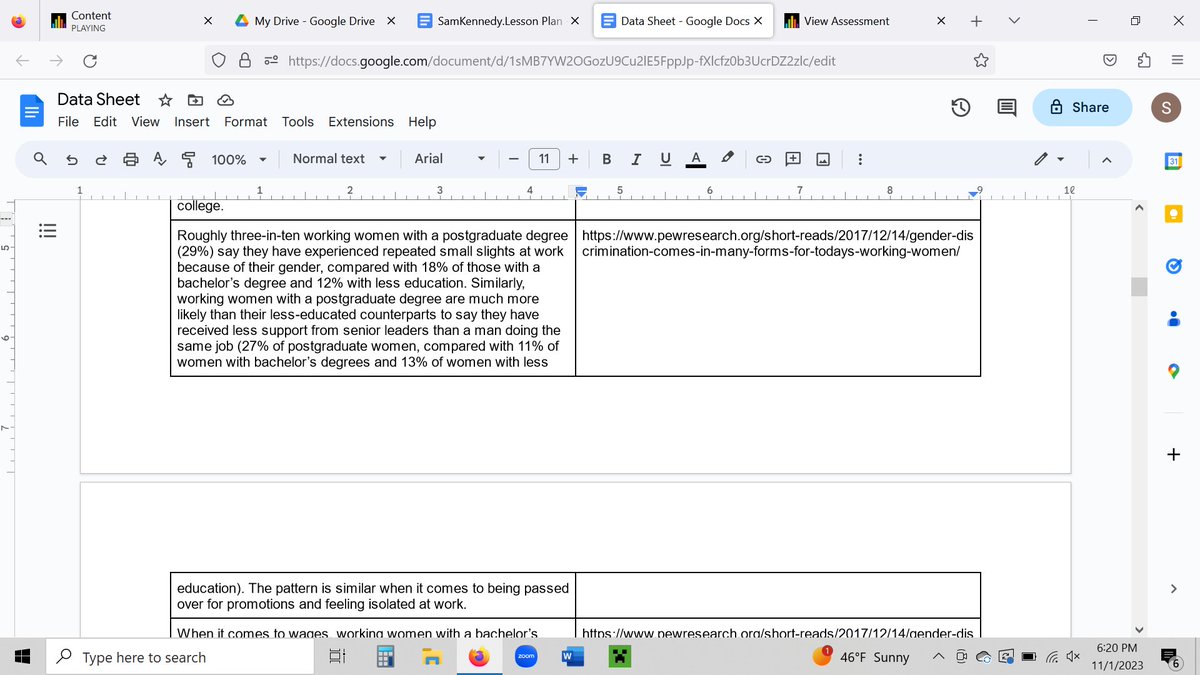Open a new browser tab
Image resolution: width=1200 pixels, height=675 pixels.
pos(976,21)
